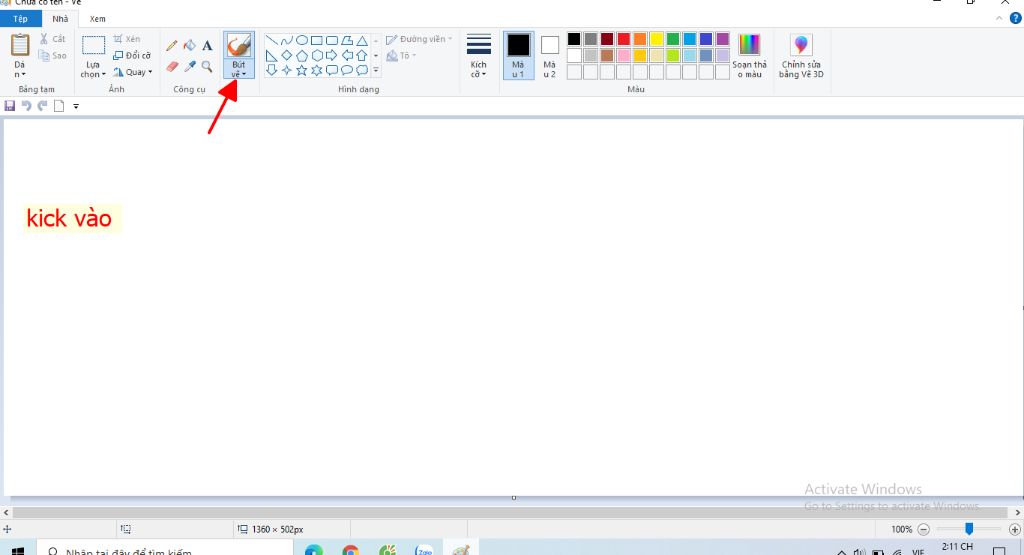Viewport: 1024px width, 555px height.
Task: Open Soạn thảo màu edit colors
Action: [x=749, y=56]
